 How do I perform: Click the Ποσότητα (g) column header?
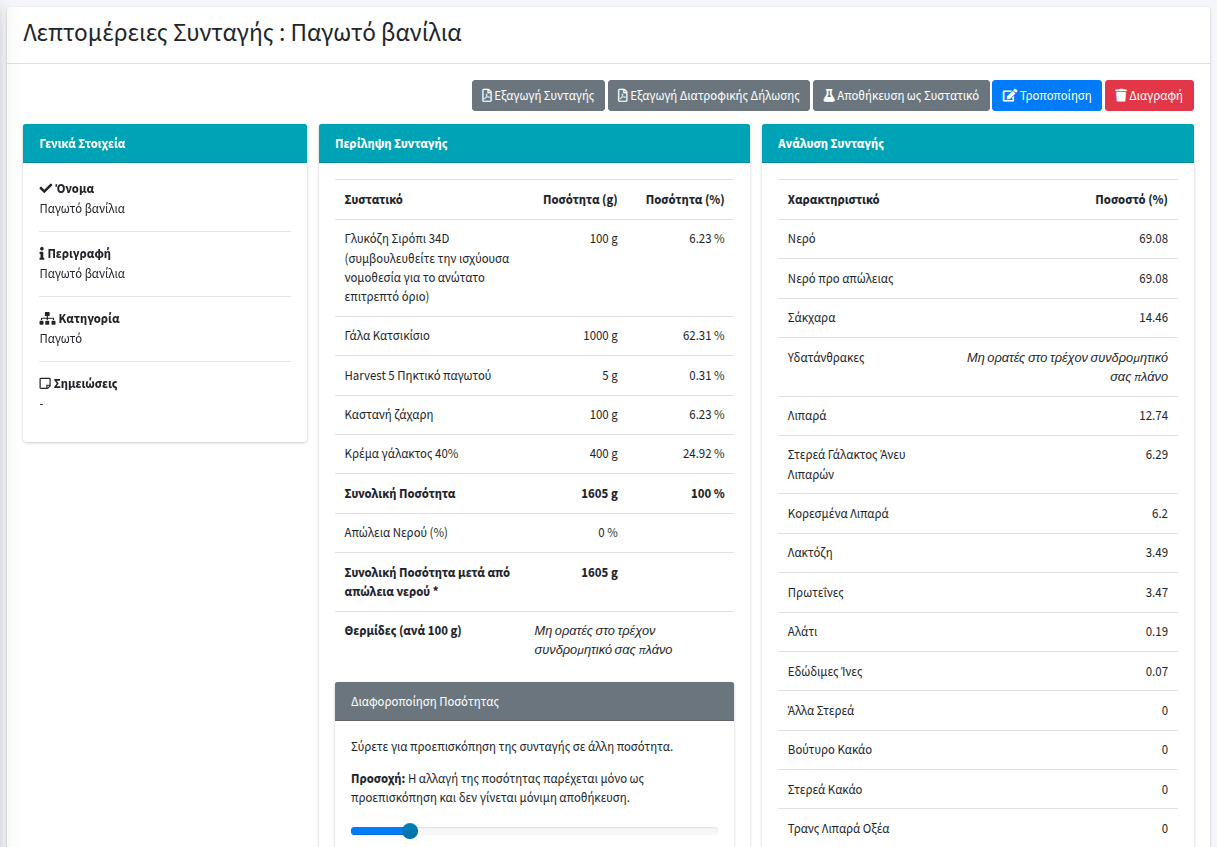click(x=580, y=200)
